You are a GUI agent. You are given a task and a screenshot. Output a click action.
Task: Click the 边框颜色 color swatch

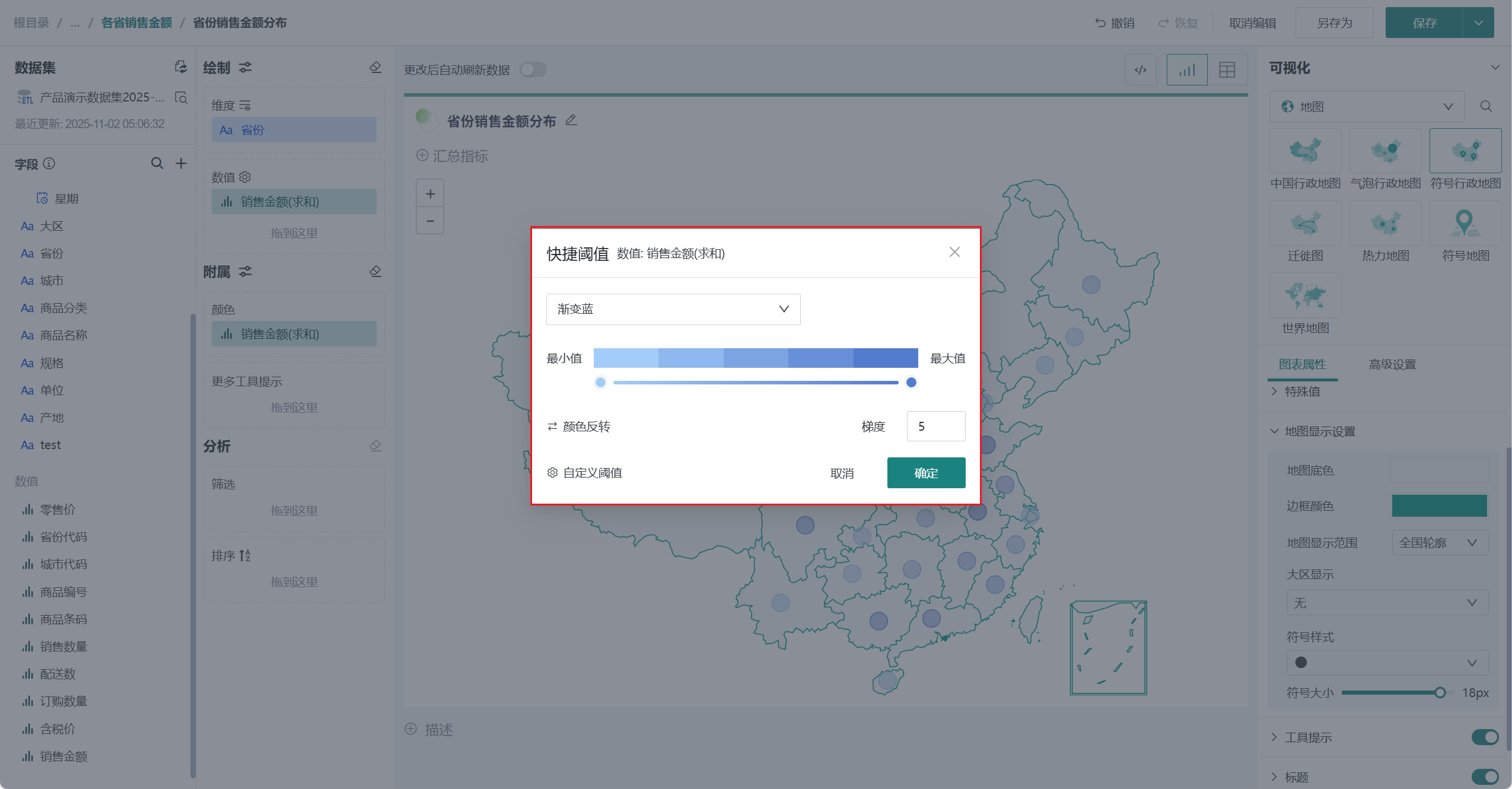coord(1438,506)
